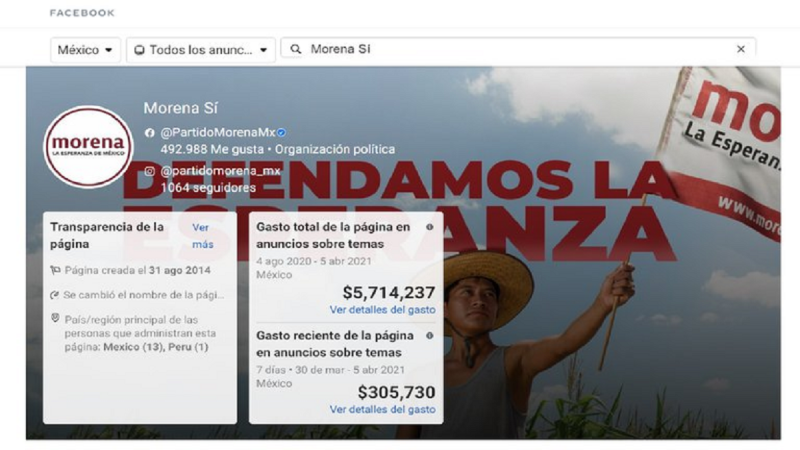Open the México country dropdown

[85, 50]
